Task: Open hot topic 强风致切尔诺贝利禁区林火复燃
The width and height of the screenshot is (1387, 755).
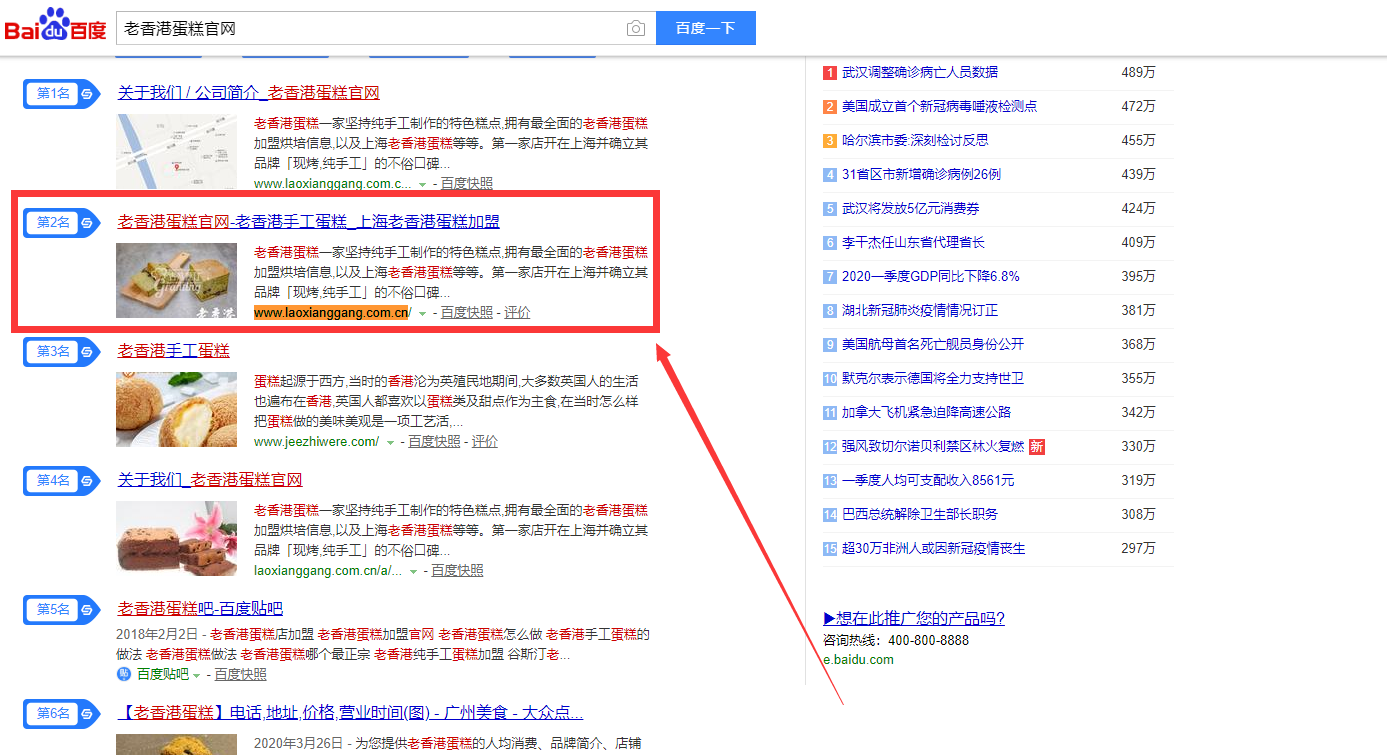Action: click(933, 446)
